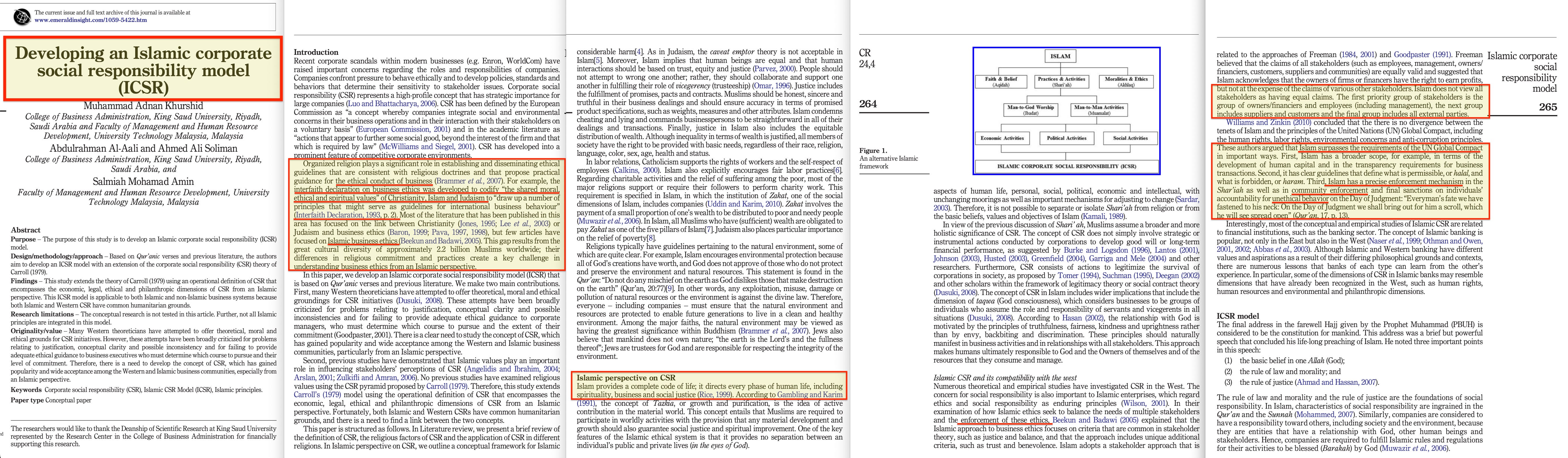Viewport: 1568px width, 458px height.
Task: Click the 'Figure 1.' caption label
Action: pyautogui.click(x=873, y=151)
